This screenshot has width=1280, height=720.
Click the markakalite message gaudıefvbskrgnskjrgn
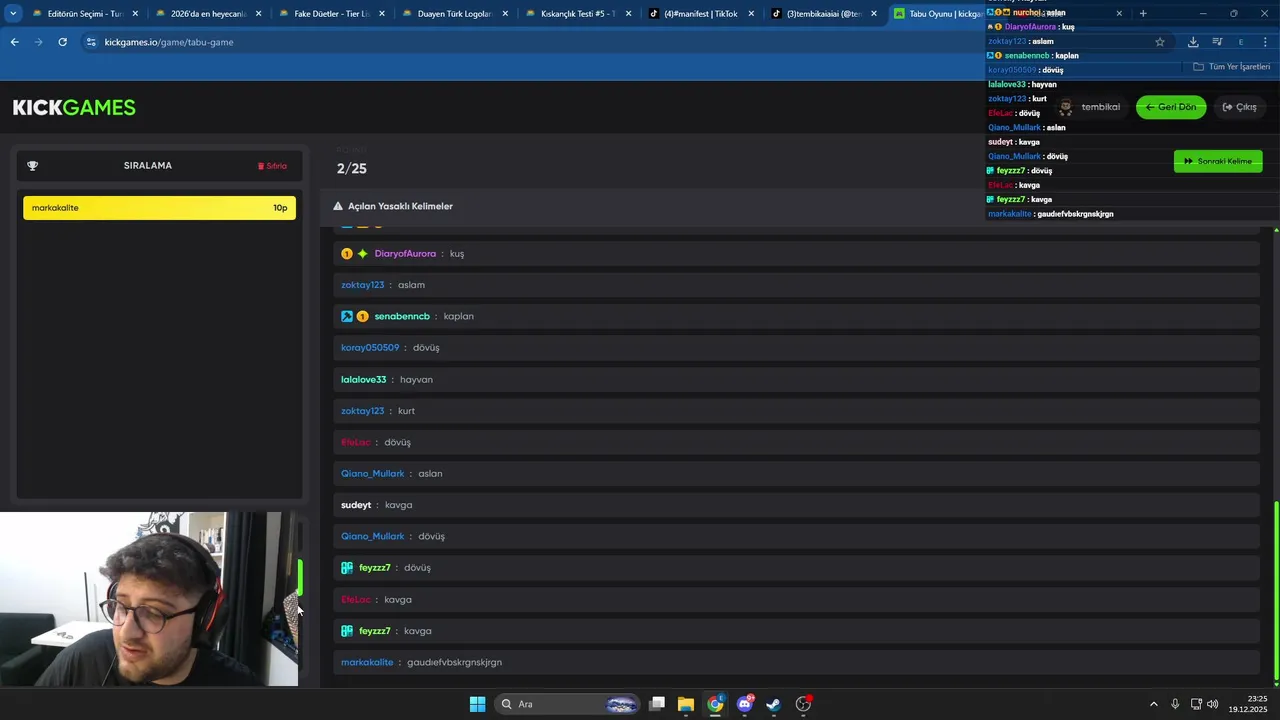[454, 662]
